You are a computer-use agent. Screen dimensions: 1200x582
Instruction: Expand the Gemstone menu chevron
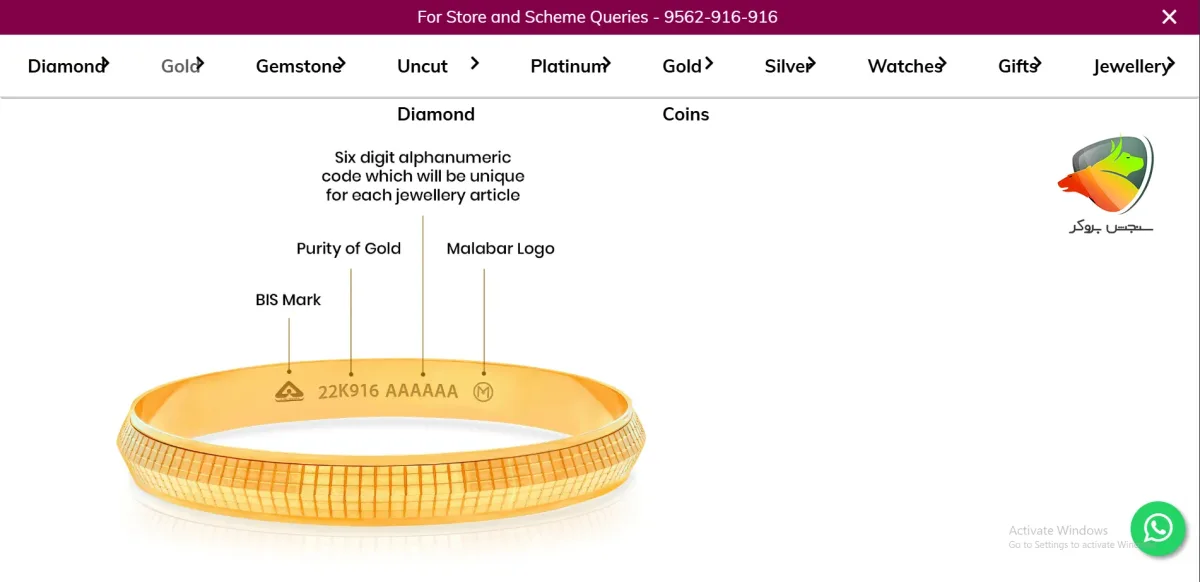[340, 64]
